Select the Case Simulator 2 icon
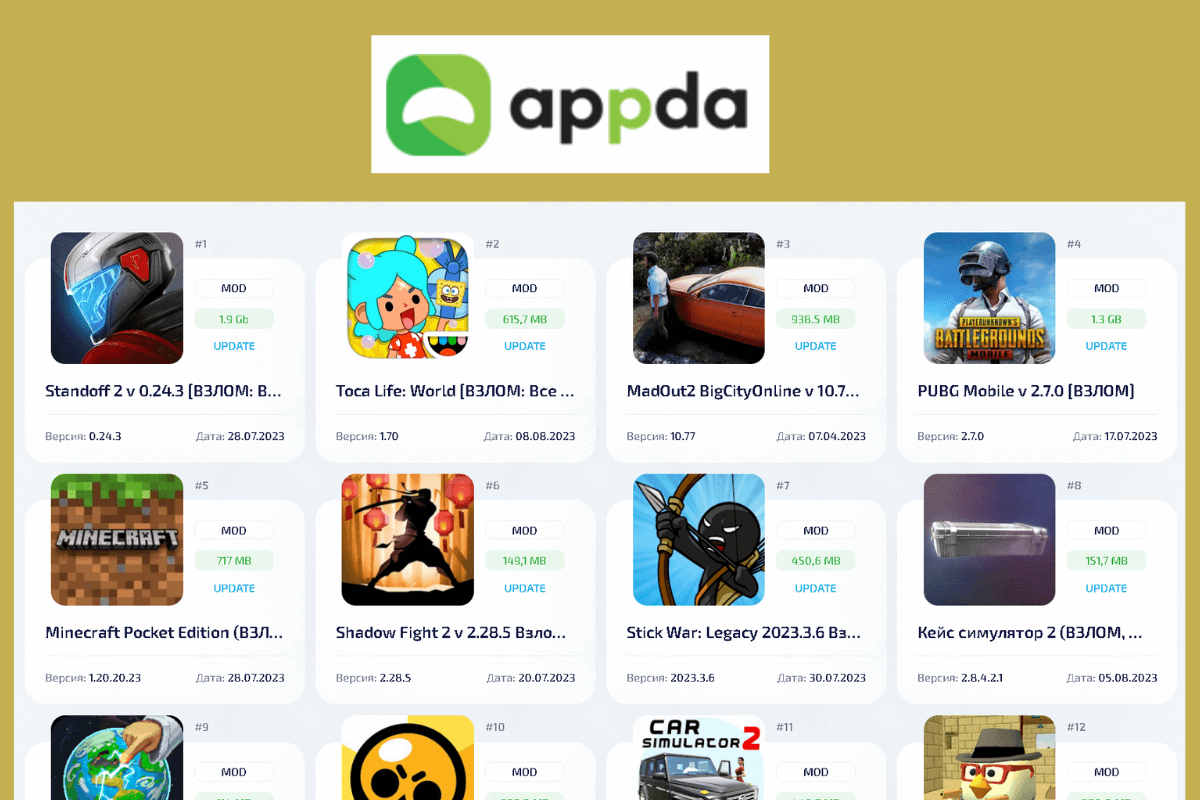The image size is (1200, 800). pos(989,540)
